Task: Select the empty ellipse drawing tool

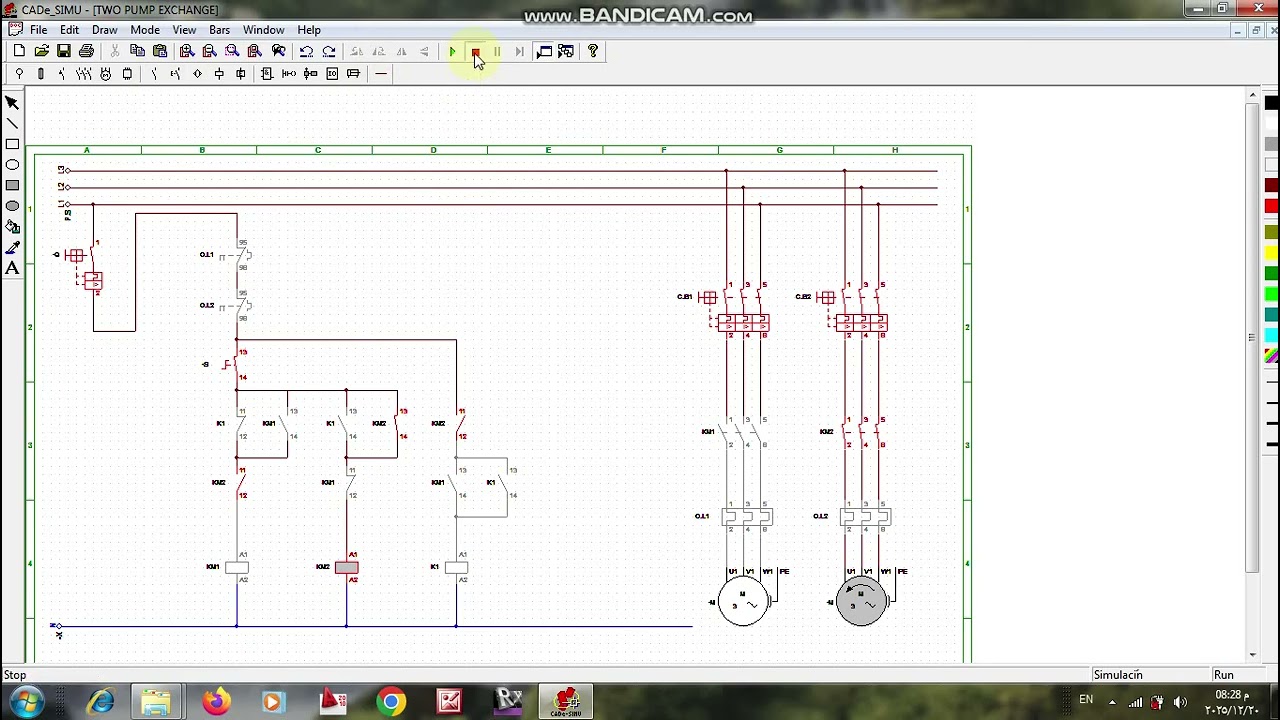Action: coord(12,165)
